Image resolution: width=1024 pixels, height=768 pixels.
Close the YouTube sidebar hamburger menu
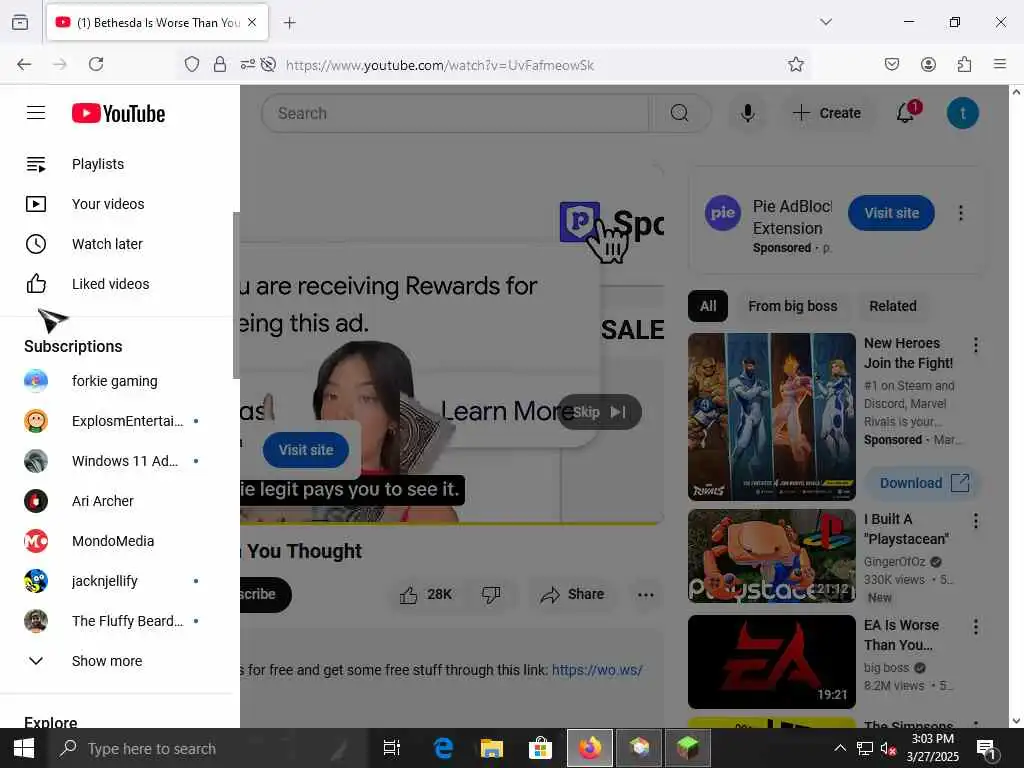[36, 113]
